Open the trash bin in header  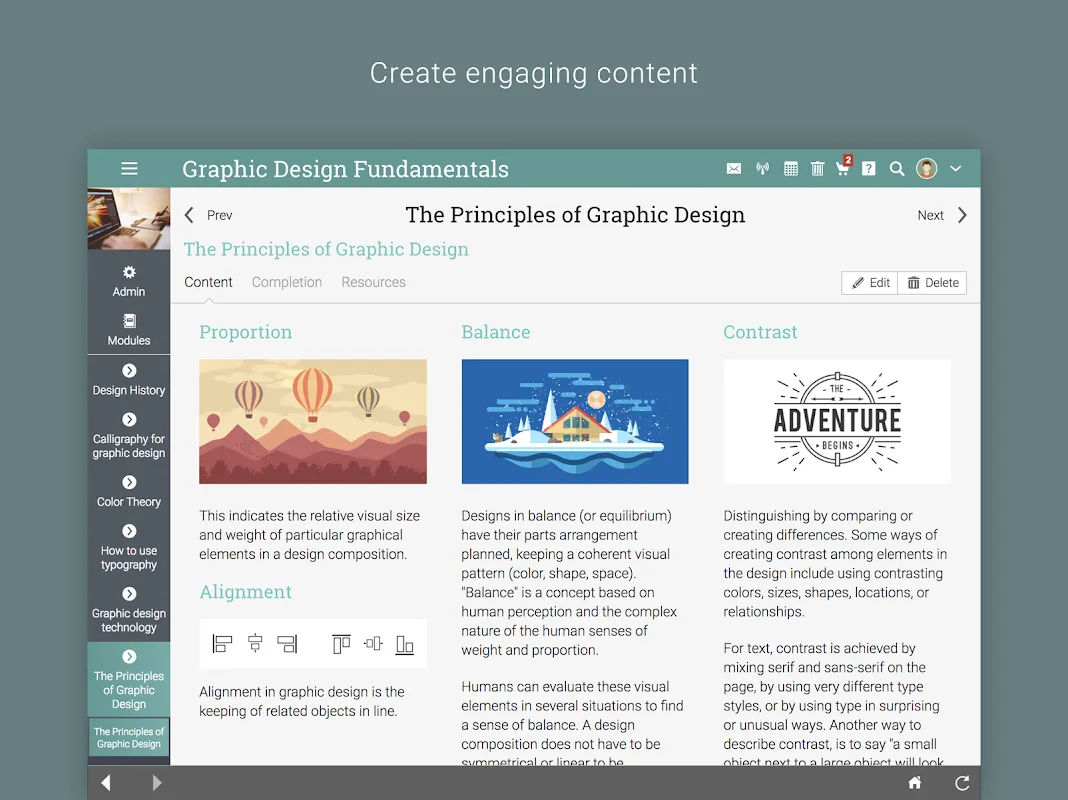(817, 169)
